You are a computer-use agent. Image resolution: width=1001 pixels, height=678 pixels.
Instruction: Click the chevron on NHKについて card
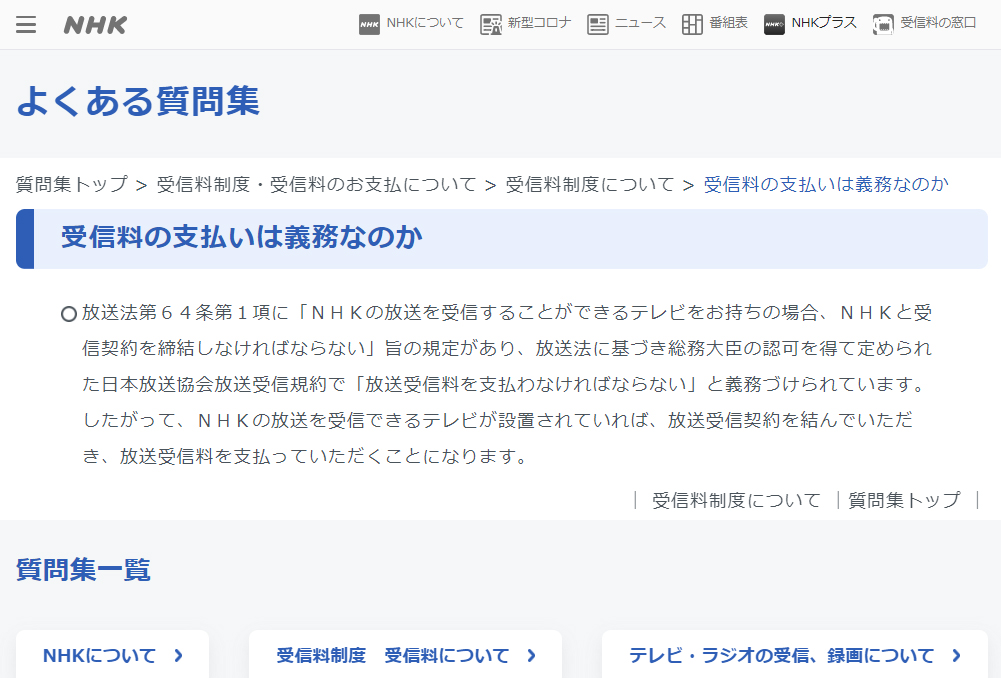point(179,655)
